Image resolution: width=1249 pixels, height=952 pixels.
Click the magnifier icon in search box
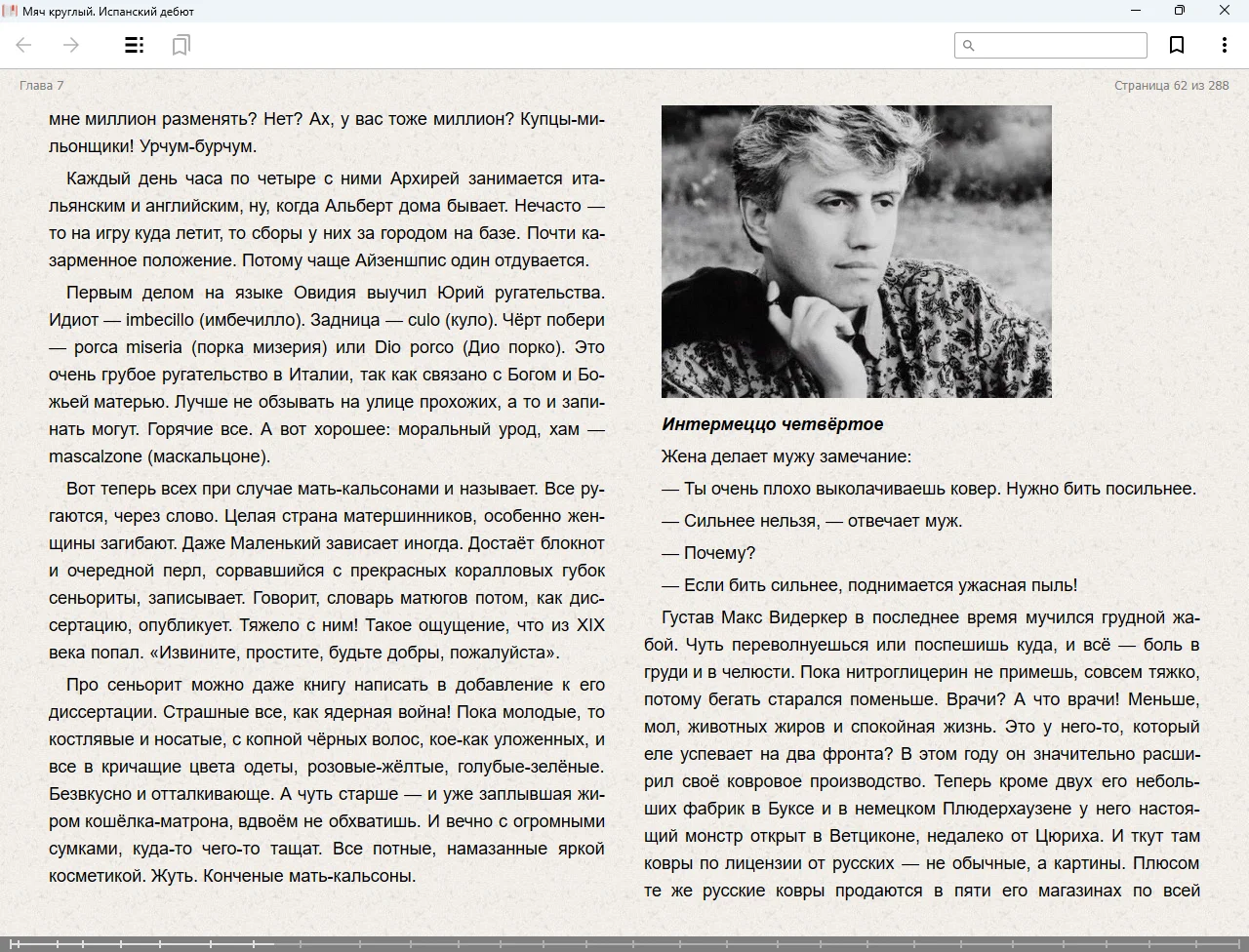coord(969,45)
